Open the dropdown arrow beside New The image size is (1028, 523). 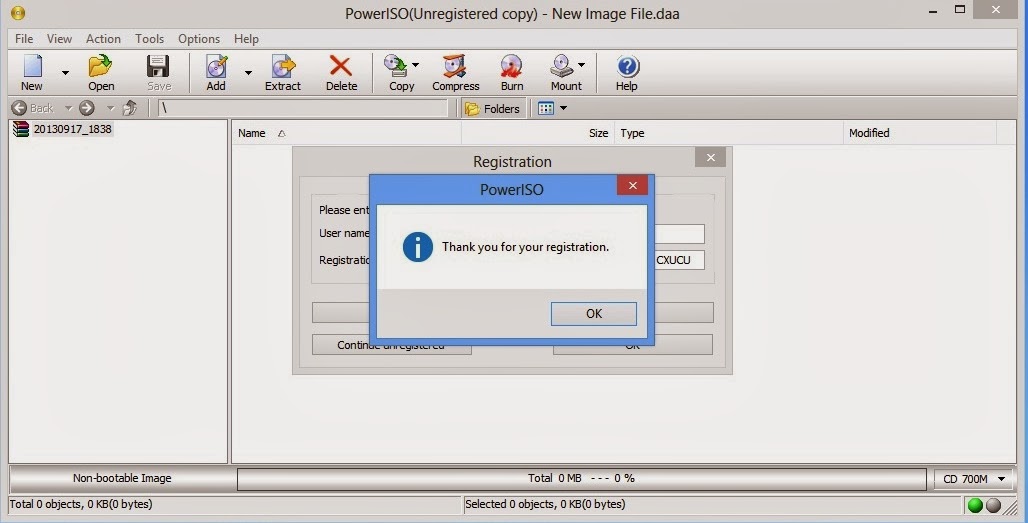pyautogui.click(x=65, y=72)
